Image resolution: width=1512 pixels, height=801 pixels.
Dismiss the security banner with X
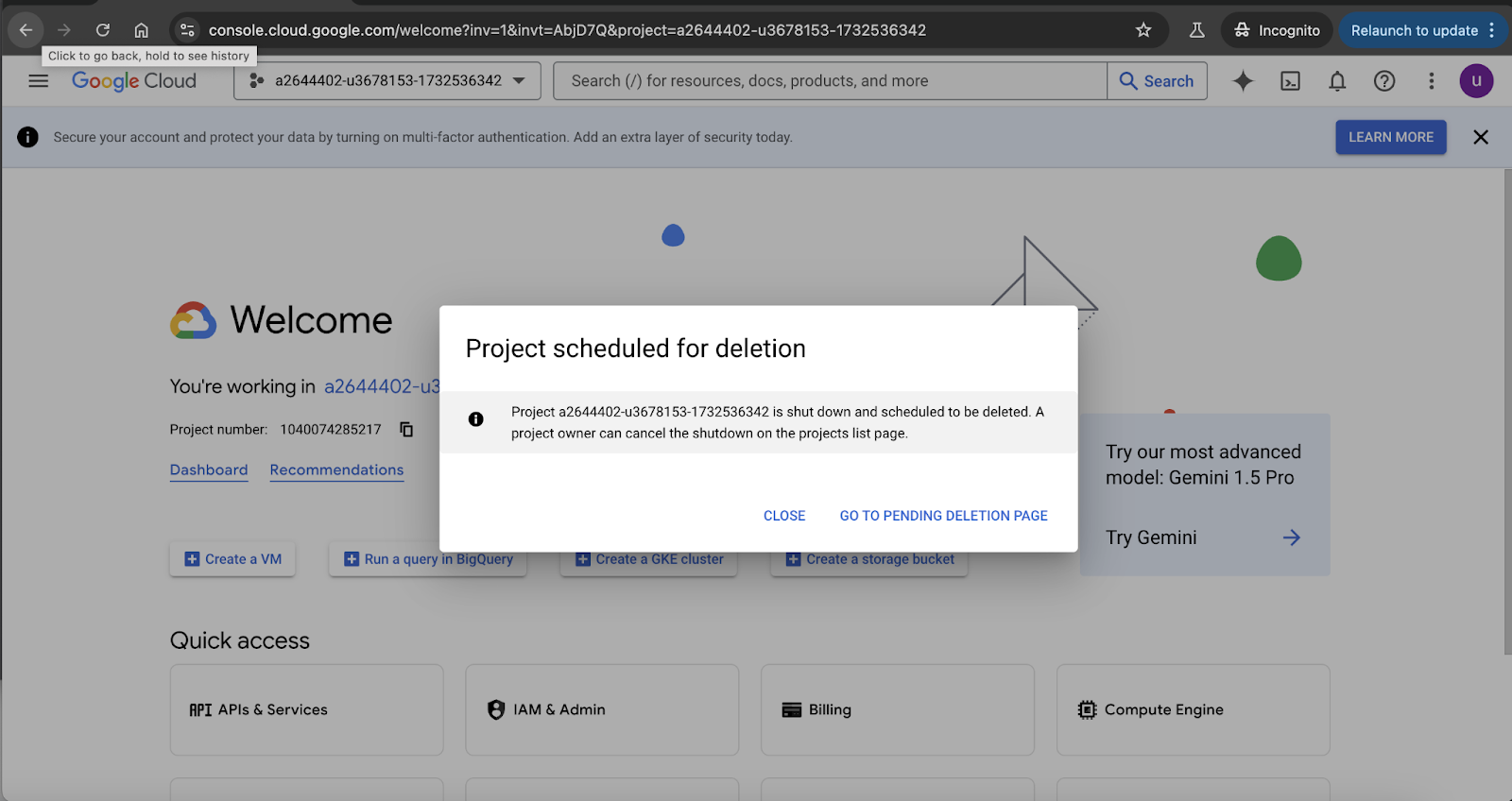tap(1481, 137)
